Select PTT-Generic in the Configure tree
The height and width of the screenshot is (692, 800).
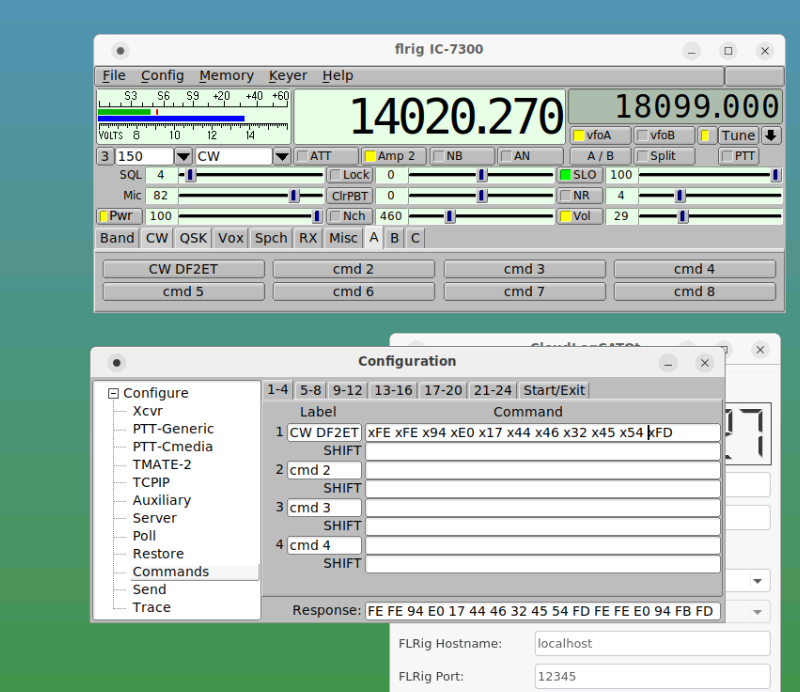[x=173, y=429]
